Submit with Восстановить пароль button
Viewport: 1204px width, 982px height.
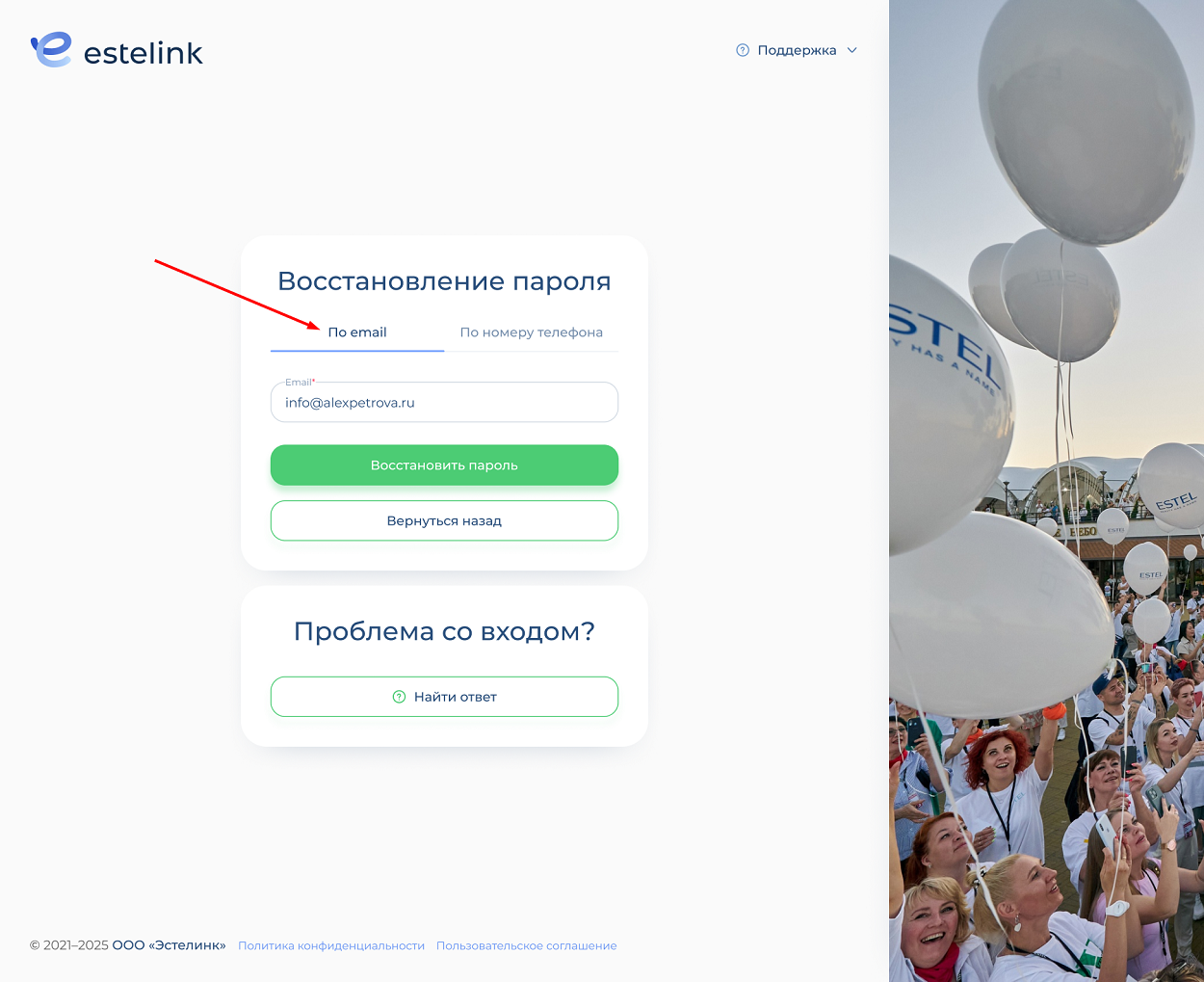pyautogui.click(x=444, y=464)
